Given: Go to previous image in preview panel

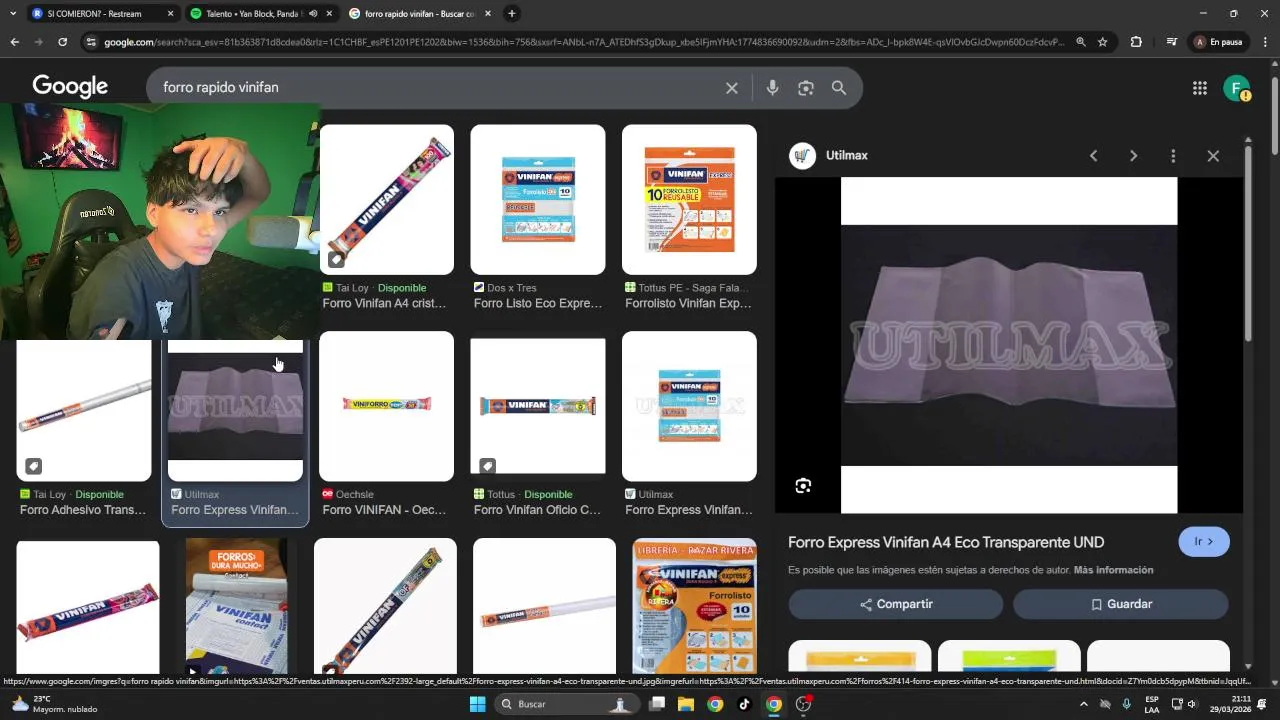Looking at the screenshot, I should pyautogui.click(x=1093, y=156).
